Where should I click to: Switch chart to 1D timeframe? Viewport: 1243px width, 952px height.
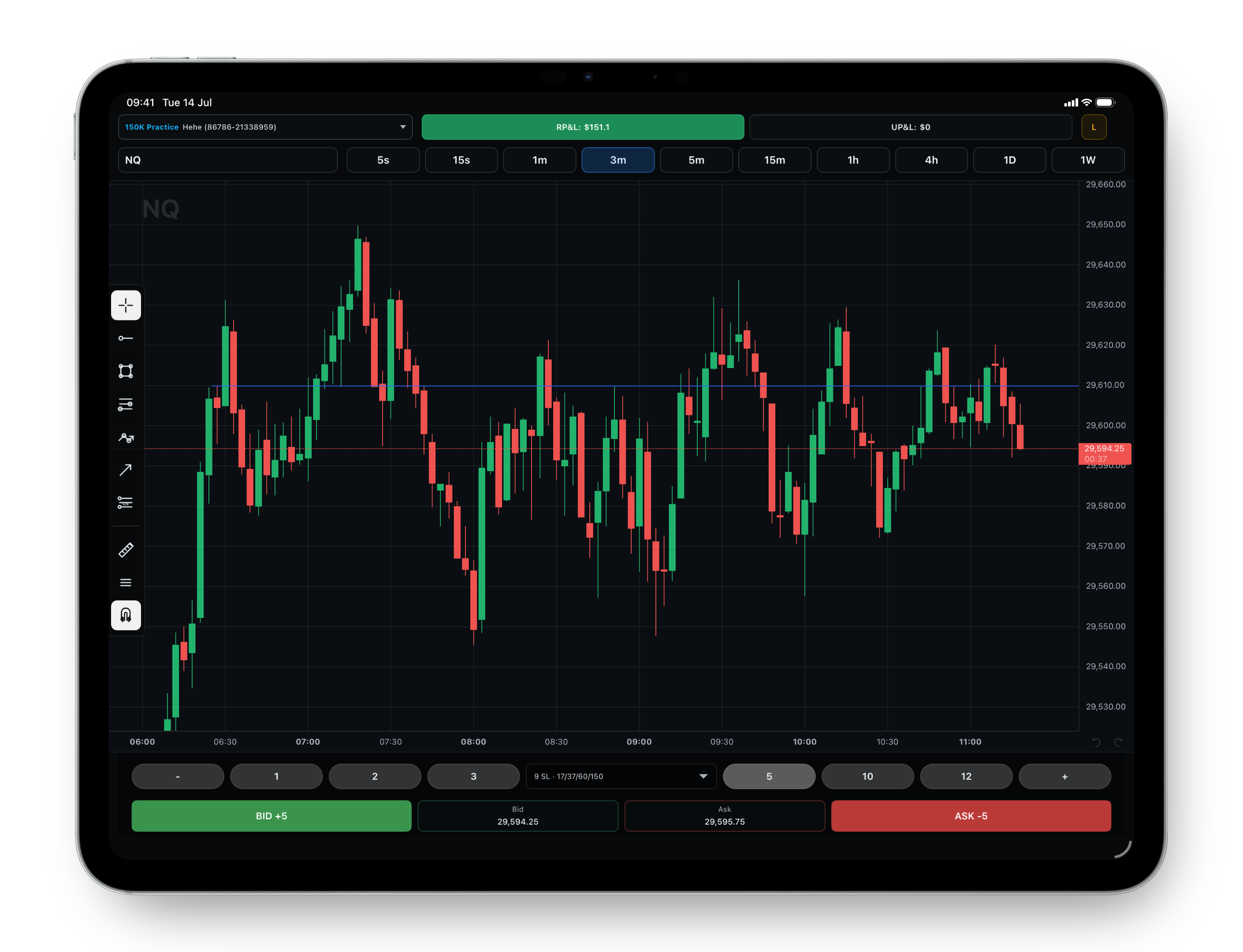point(1009,160)
